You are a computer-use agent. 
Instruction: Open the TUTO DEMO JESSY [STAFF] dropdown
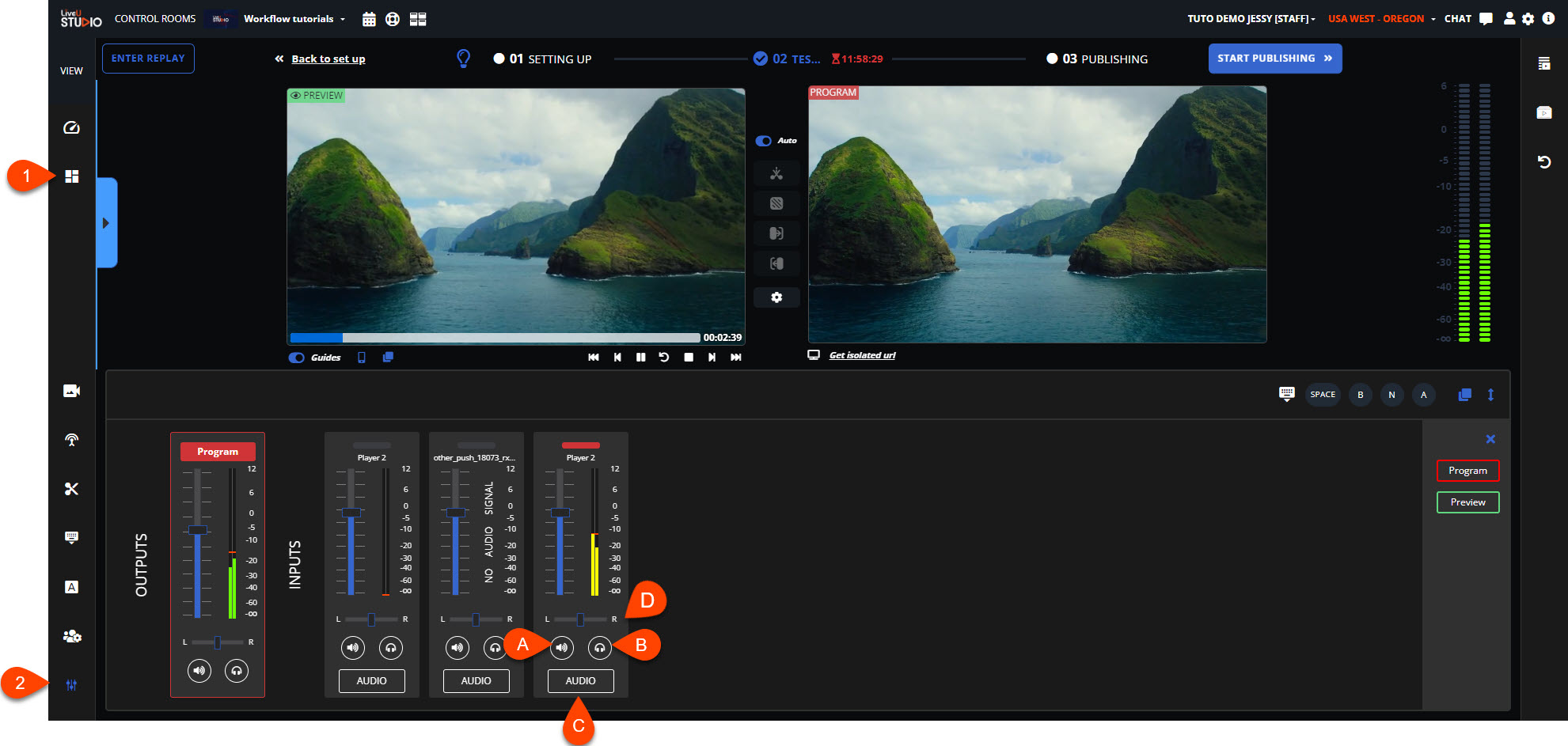[x=1251, y=19]
